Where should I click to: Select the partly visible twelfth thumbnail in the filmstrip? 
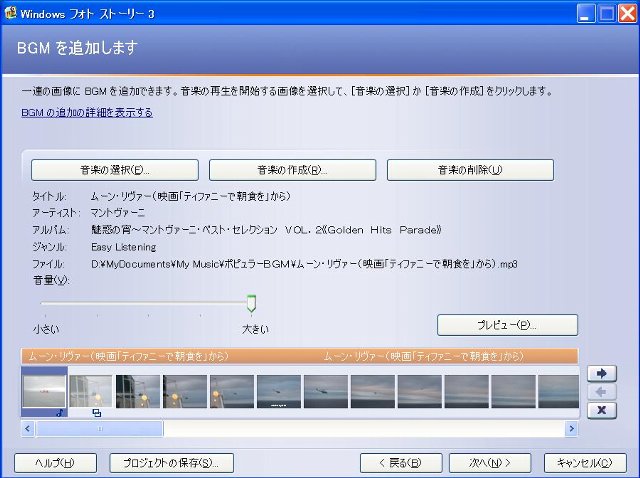[558, 391]
